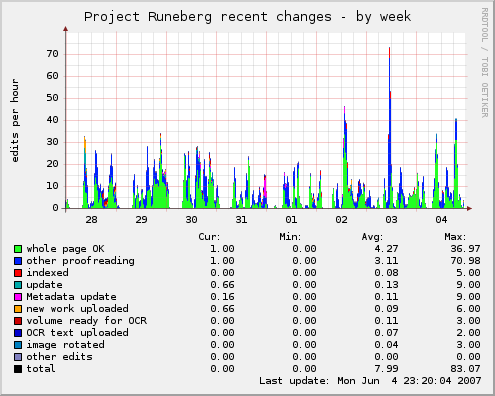Click the 'image rotated' legend swatch
The height and width of the screenshot is (396, 495).
18,345
